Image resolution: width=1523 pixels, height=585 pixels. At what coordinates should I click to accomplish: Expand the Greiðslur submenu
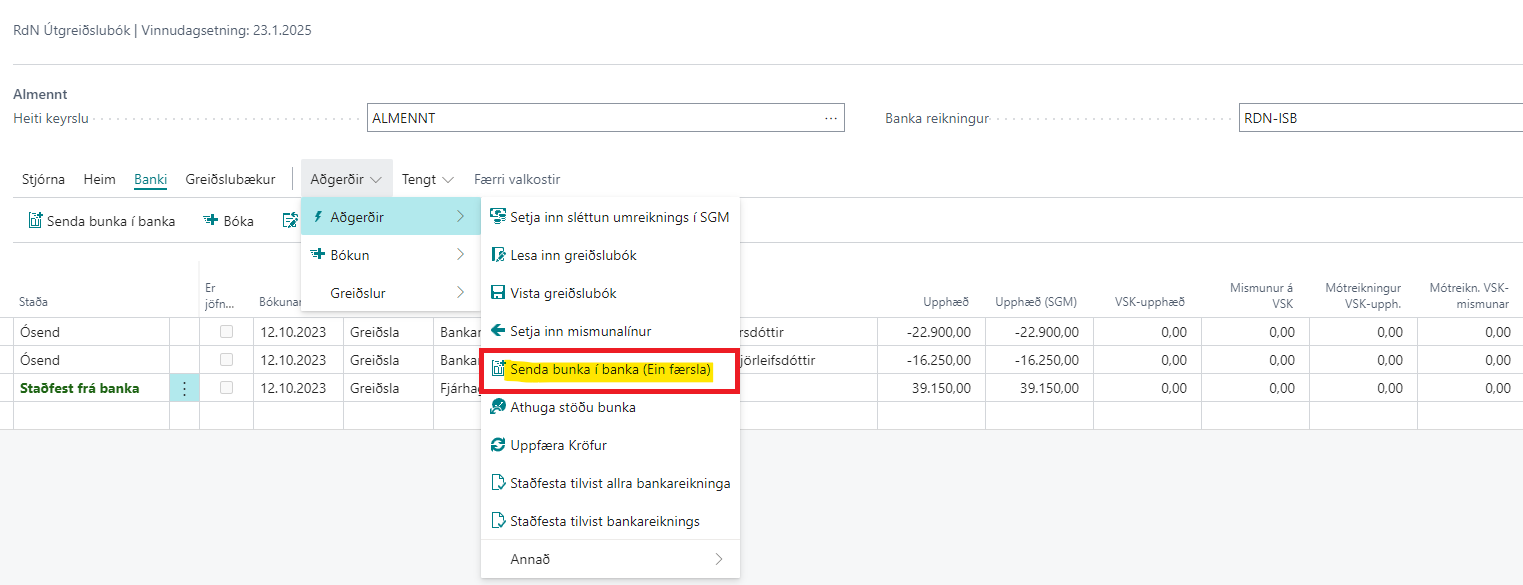point(390,293)
